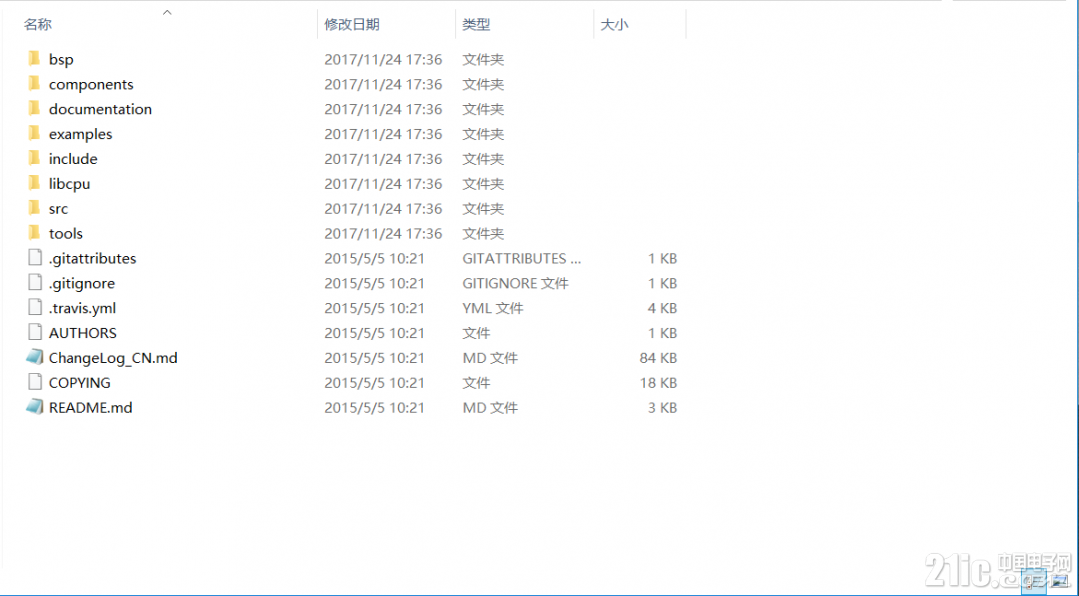1079x596 pixels.
Task: Click the 18 KB size of COPYING
Action: click(658, 383)
